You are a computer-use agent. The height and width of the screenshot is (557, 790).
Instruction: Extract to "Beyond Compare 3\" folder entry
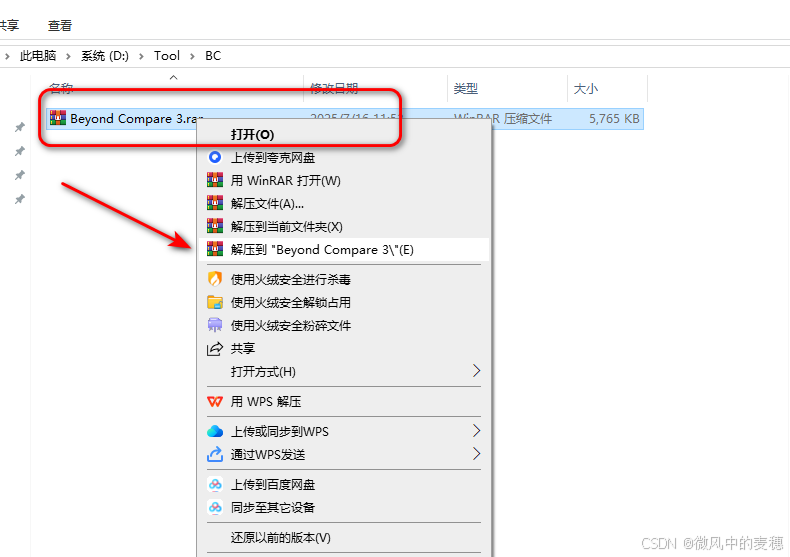point(344,249)
